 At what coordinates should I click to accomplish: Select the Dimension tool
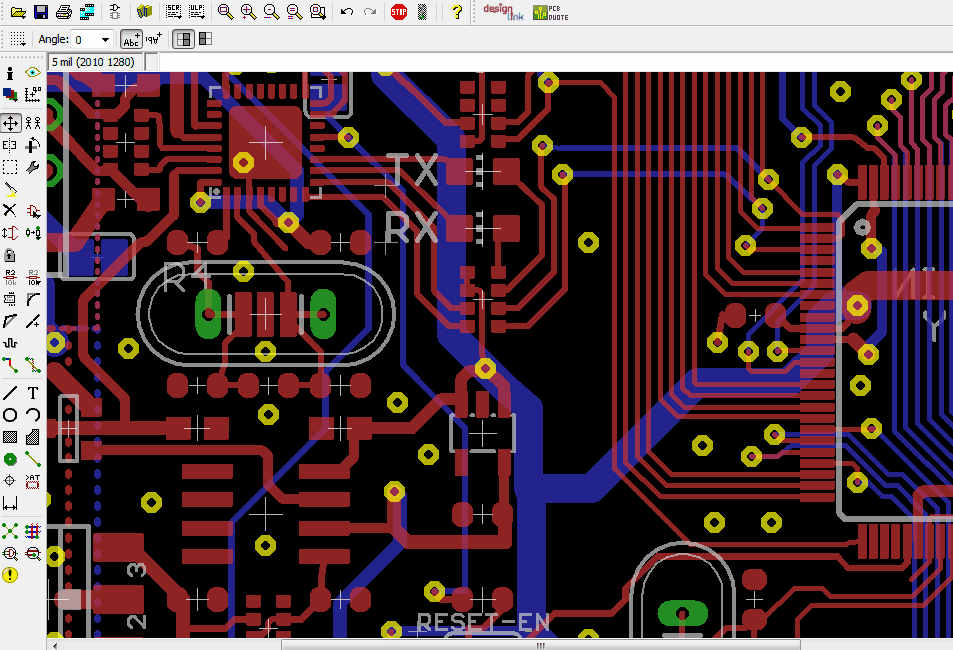pos(10,503)
